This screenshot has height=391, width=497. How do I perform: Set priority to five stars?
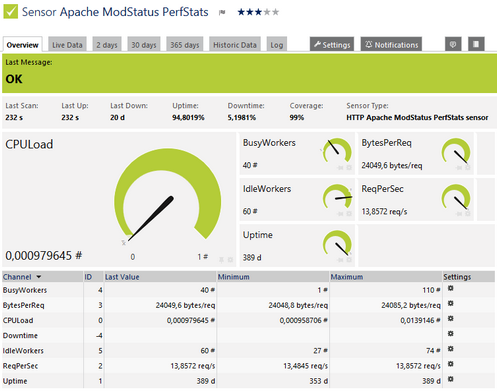pyautogui.click(x=275, y=12)
